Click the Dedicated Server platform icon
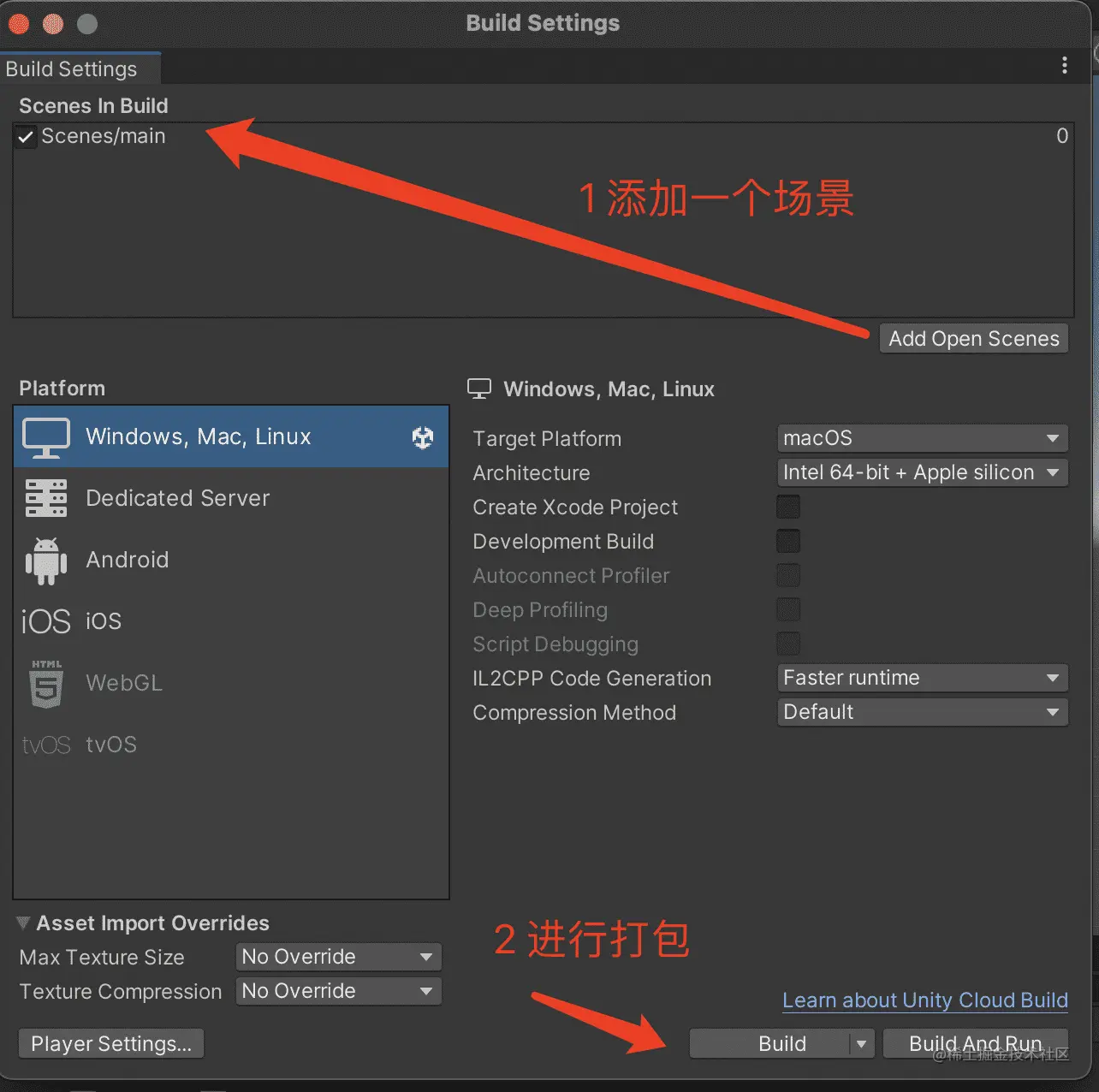Screen dimensions: 1099x1092 pos(46,498)
